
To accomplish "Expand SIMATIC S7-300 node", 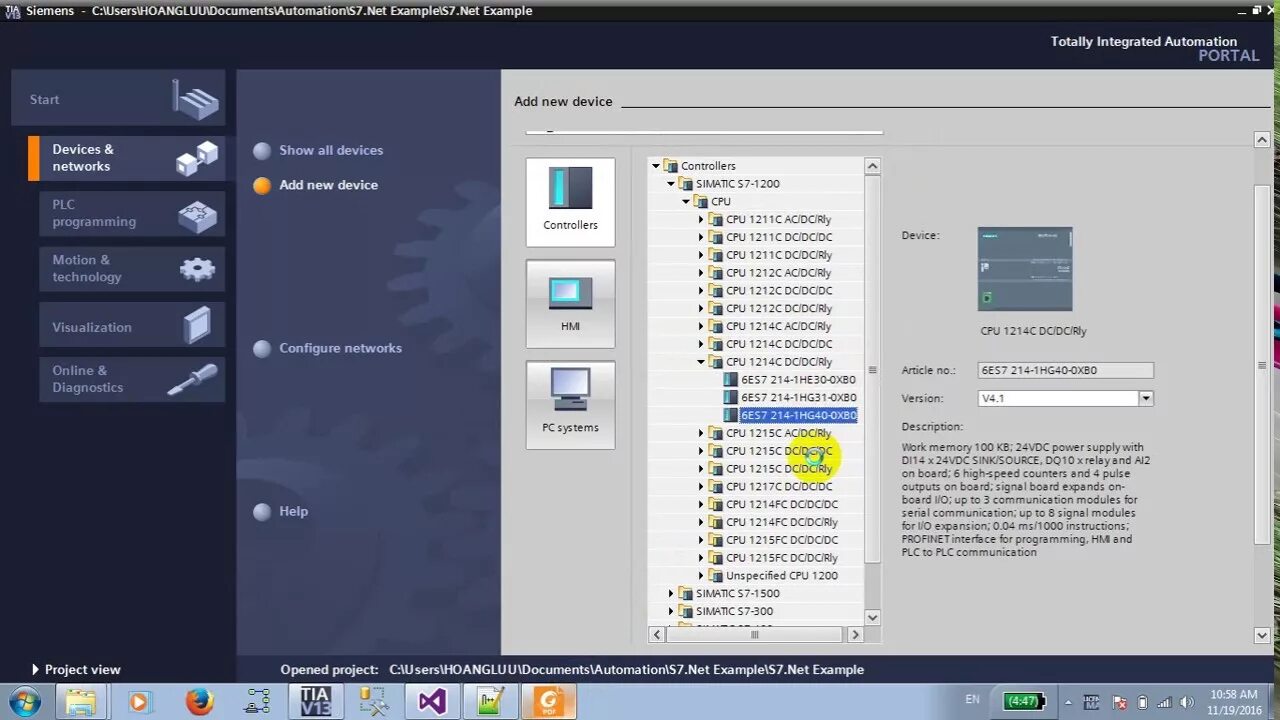I will [671, 611].
